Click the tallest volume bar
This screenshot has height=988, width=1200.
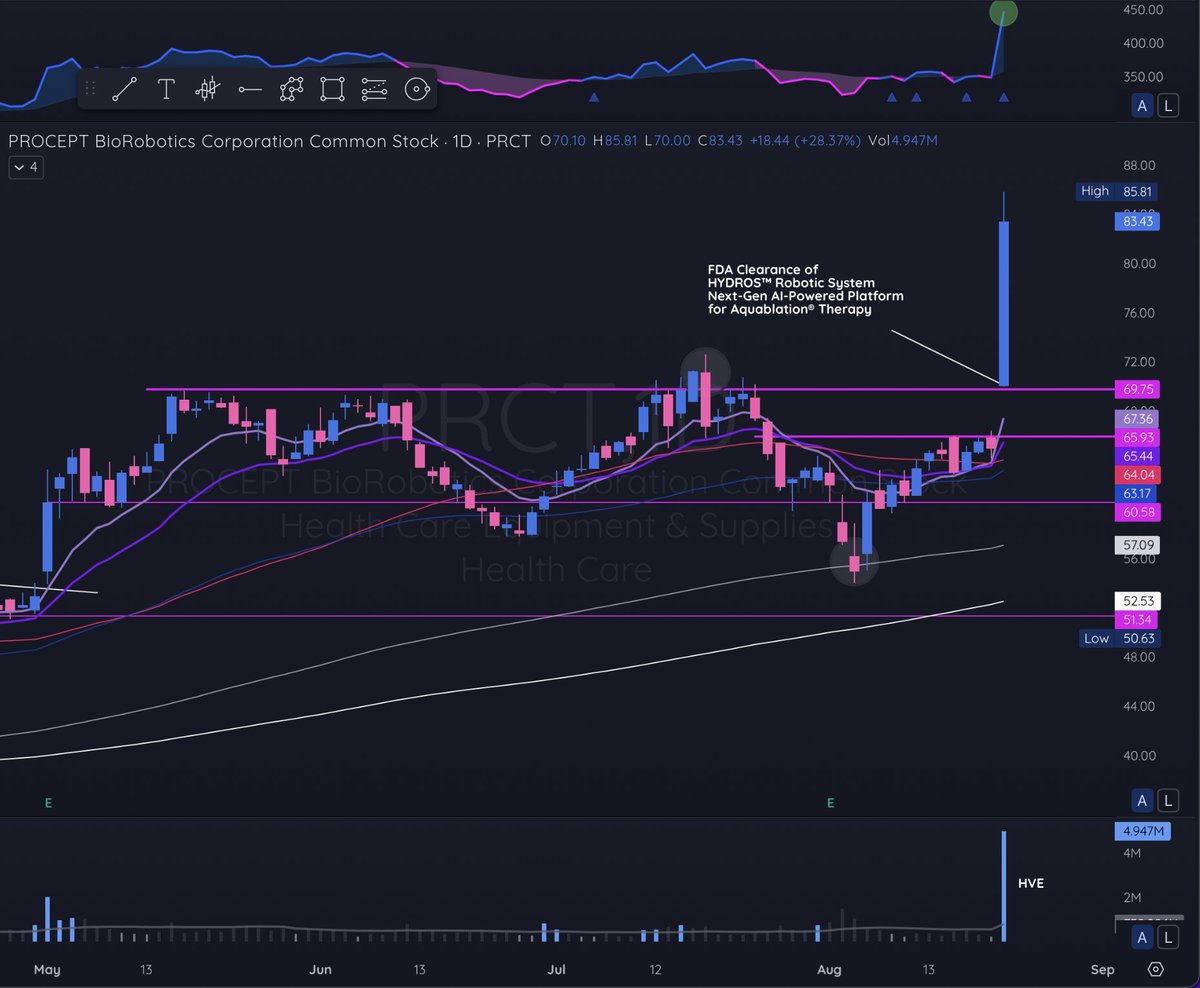tap(1004, 886)
